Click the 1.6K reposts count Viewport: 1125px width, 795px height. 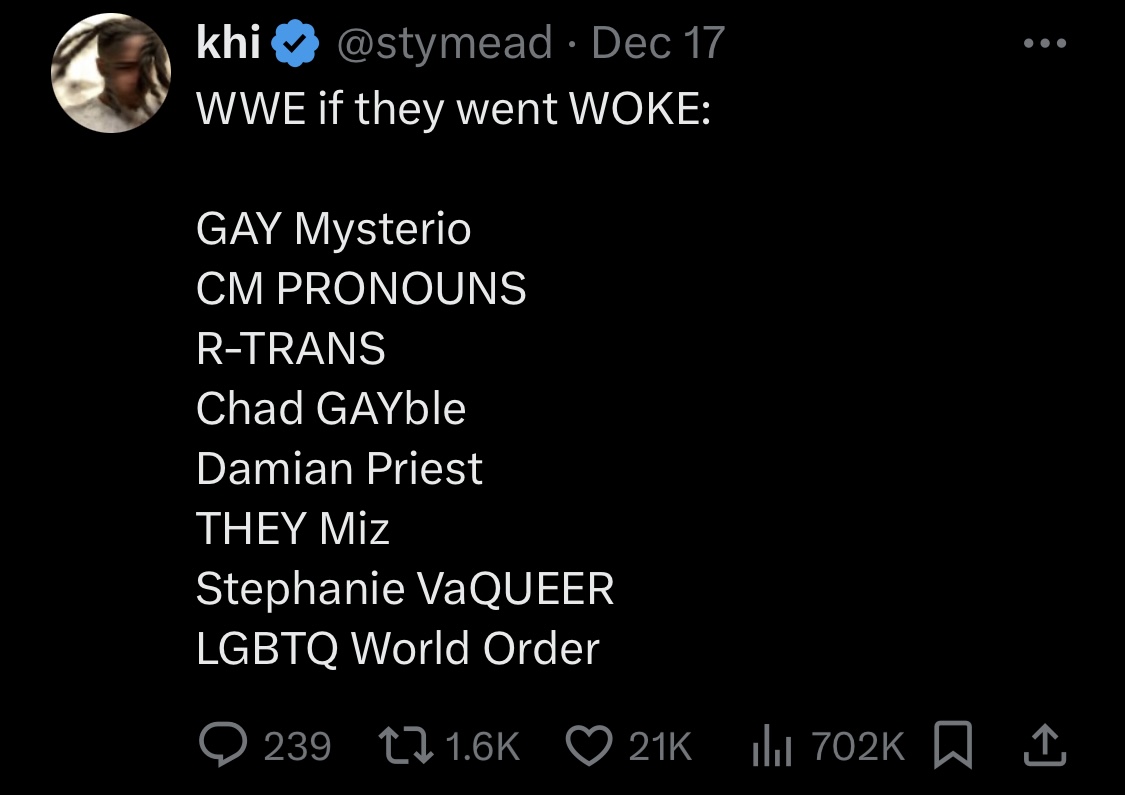479,746
